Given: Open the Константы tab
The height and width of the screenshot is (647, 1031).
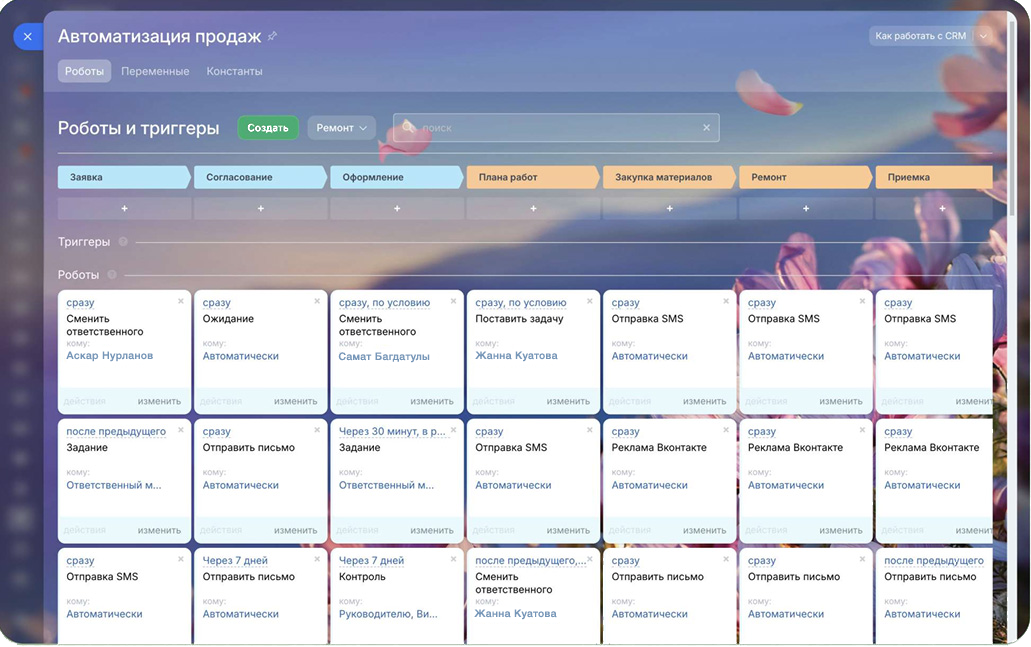Looking at the screenshot, I should (x=234, y=72).
